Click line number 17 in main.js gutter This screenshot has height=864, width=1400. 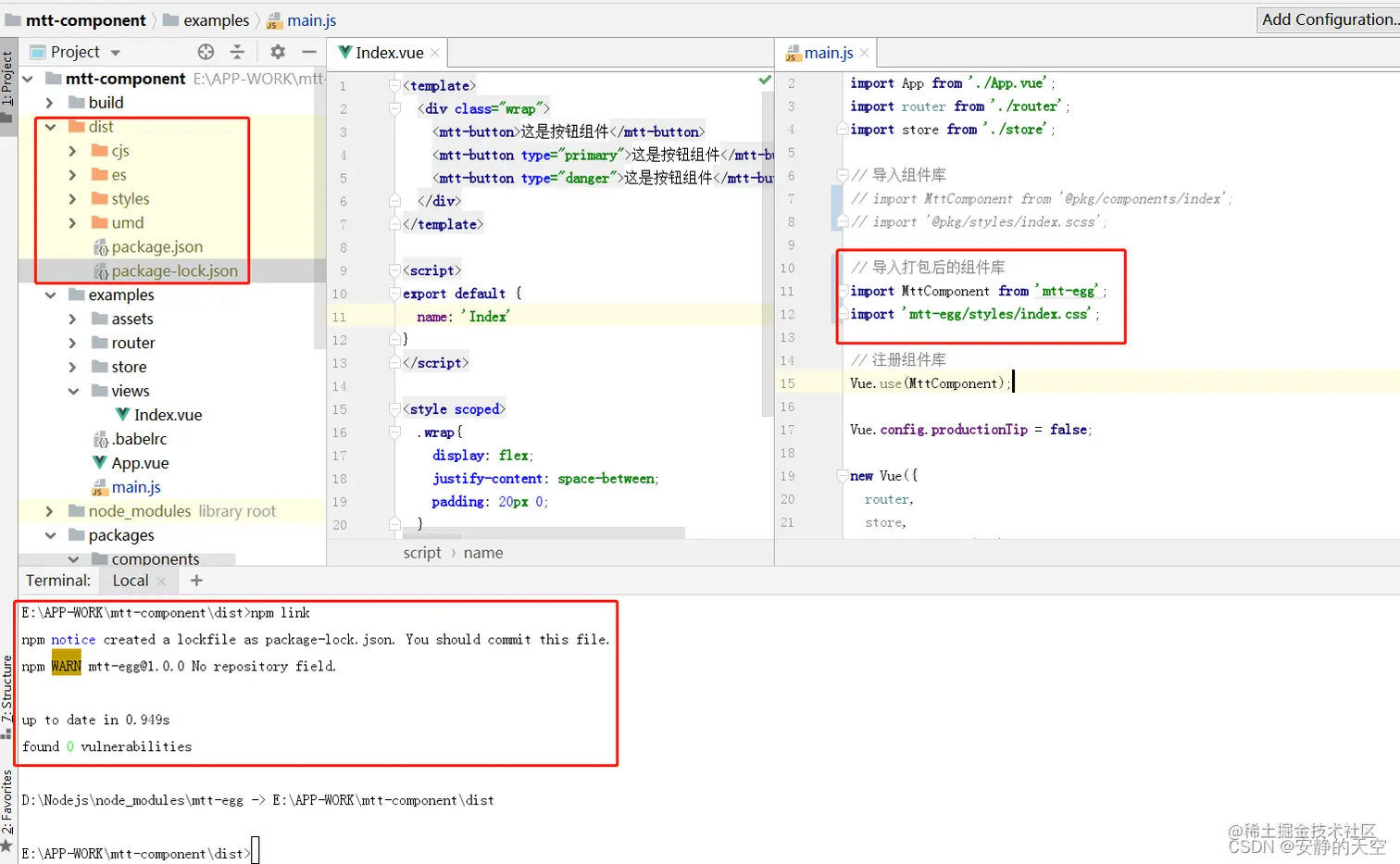[x=787, y=430]
